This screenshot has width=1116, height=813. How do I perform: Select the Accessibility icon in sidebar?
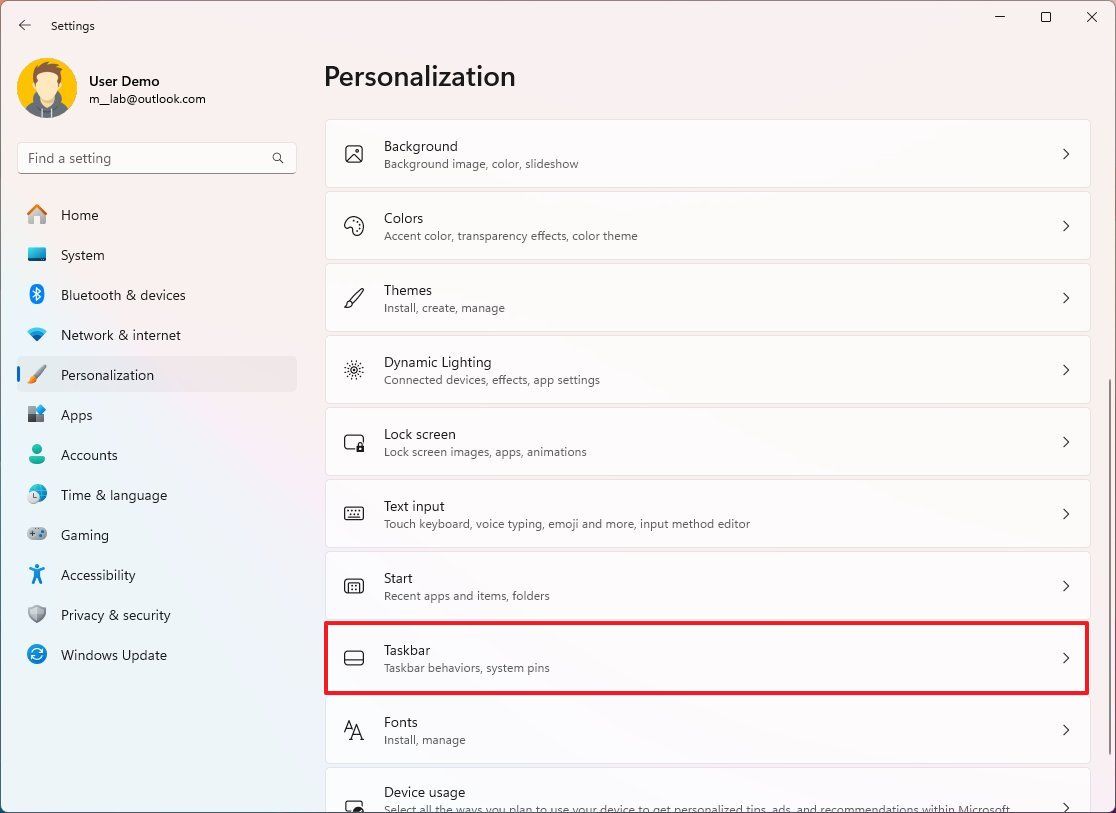[x=38, y=575]
